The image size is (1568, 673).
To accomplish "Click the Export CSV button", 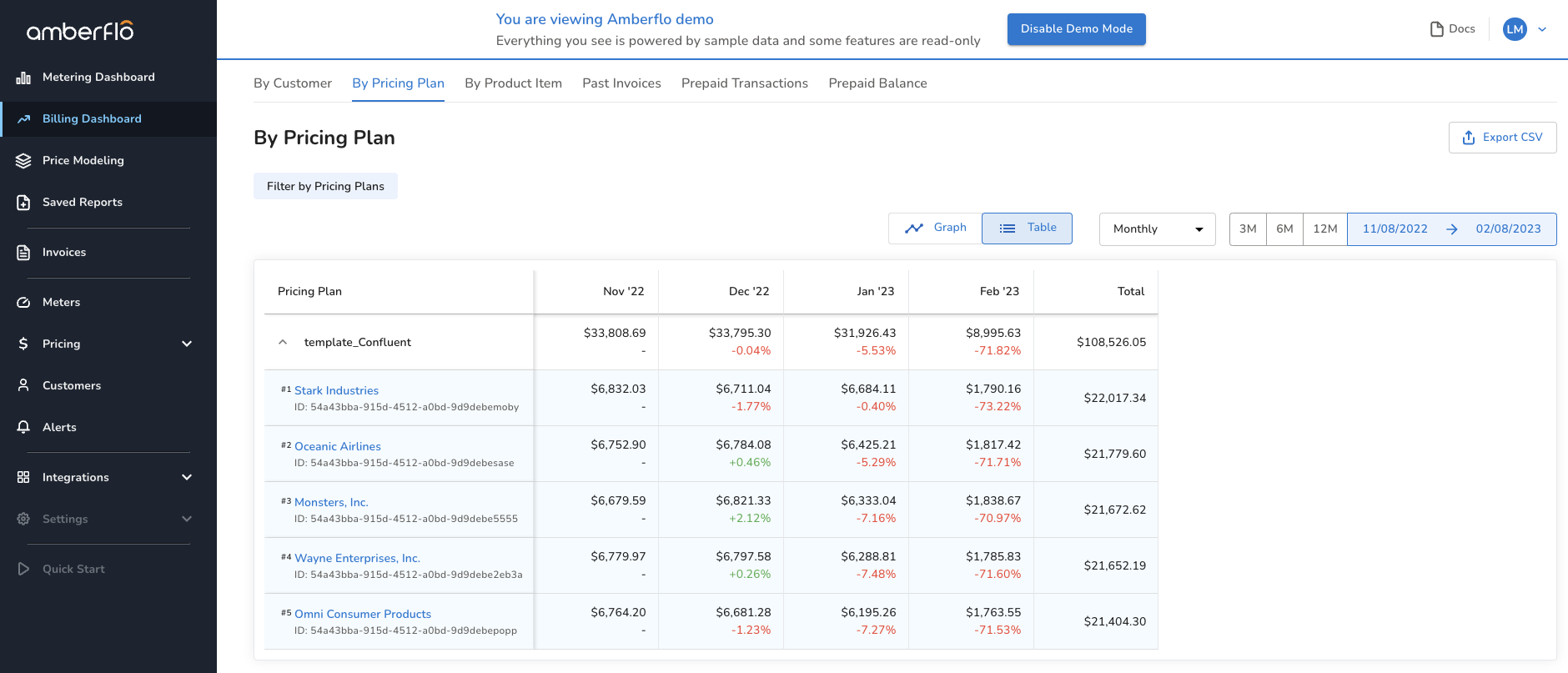I will pos(1502,138).
